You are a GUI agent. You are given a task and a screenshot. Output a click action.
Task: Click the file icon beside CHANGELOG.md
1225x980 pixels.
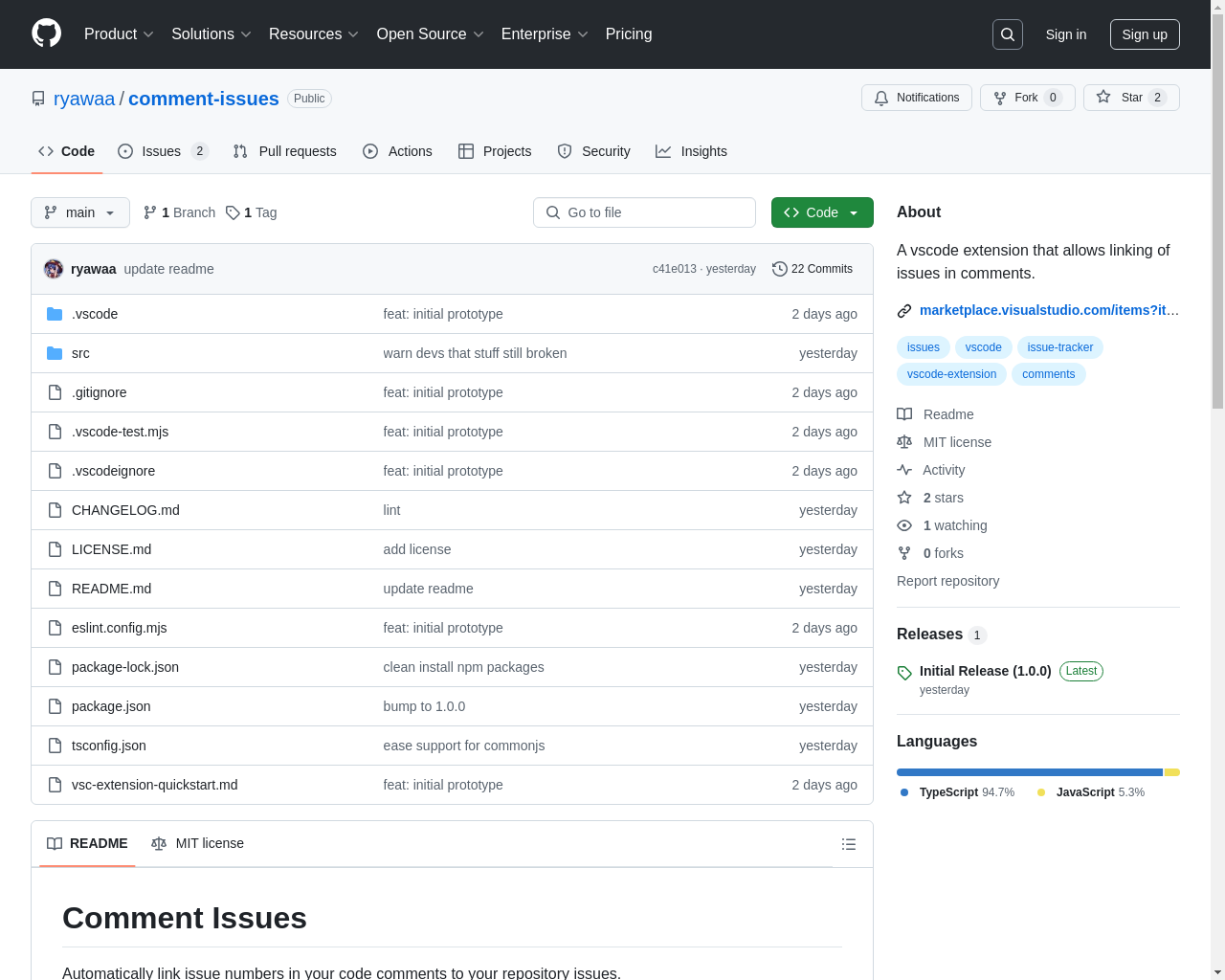coord(55,510)
